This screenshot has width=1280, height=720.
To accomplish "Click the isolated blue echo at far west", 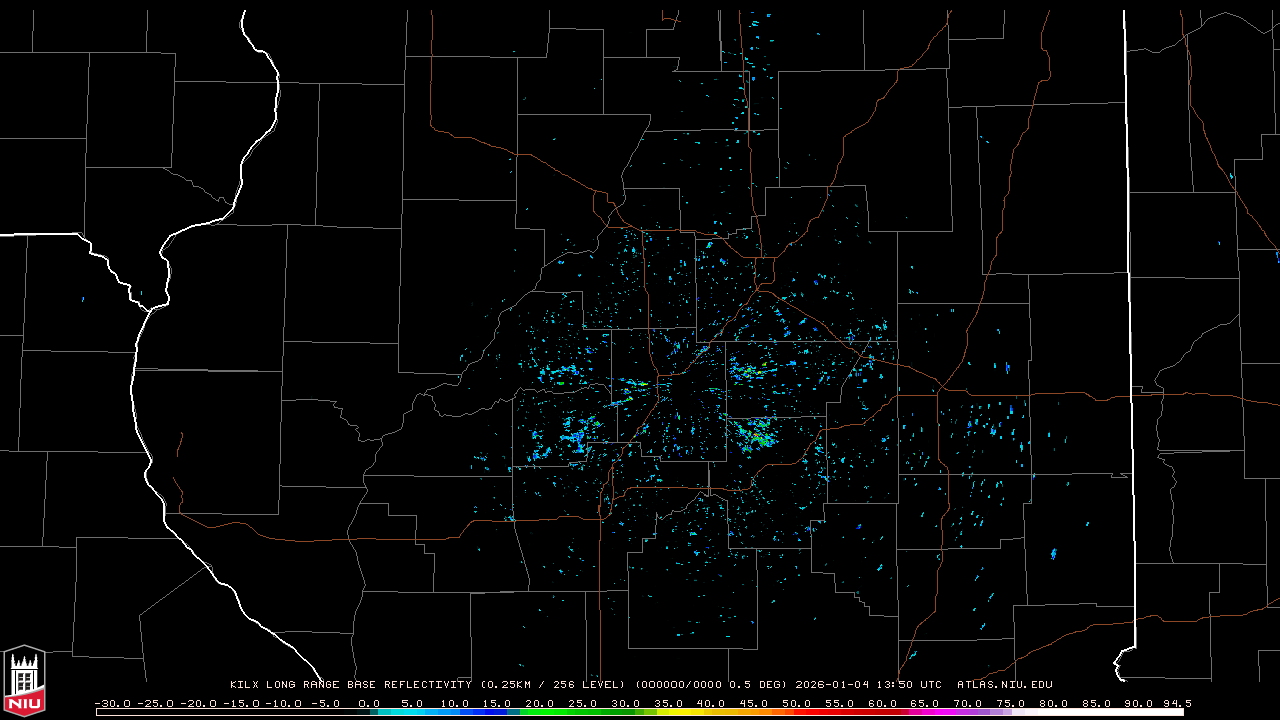I will click(82, 299).
